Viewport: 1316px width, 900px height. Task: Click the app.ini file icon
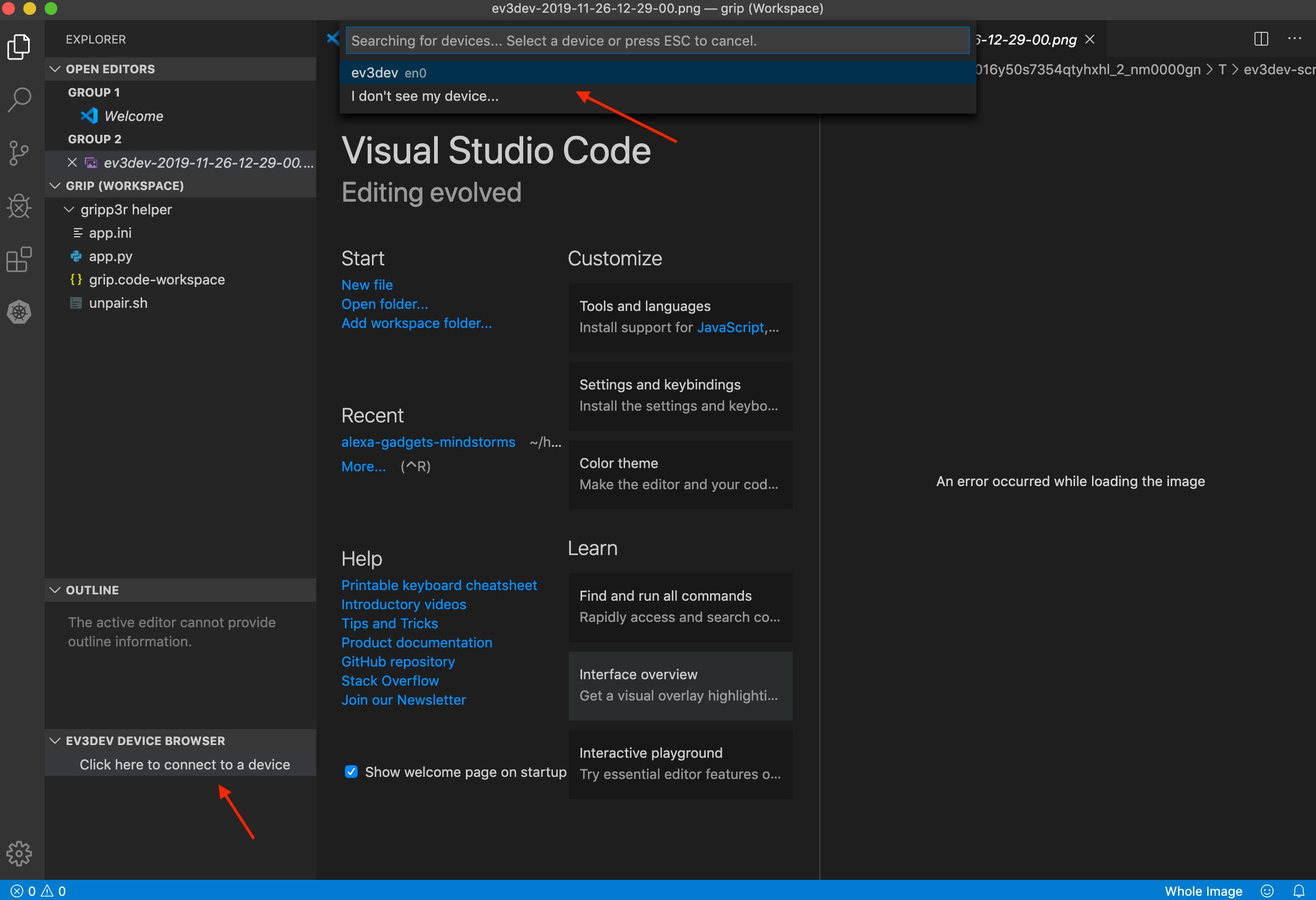coord(77,233)
